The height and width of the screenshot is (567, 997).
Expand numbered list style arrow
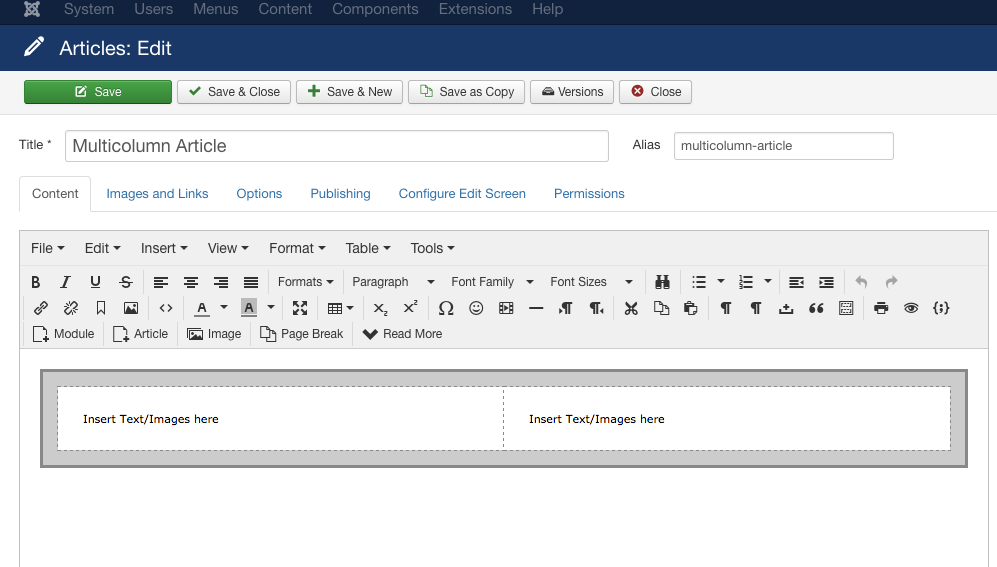click(x=767, y=282)
